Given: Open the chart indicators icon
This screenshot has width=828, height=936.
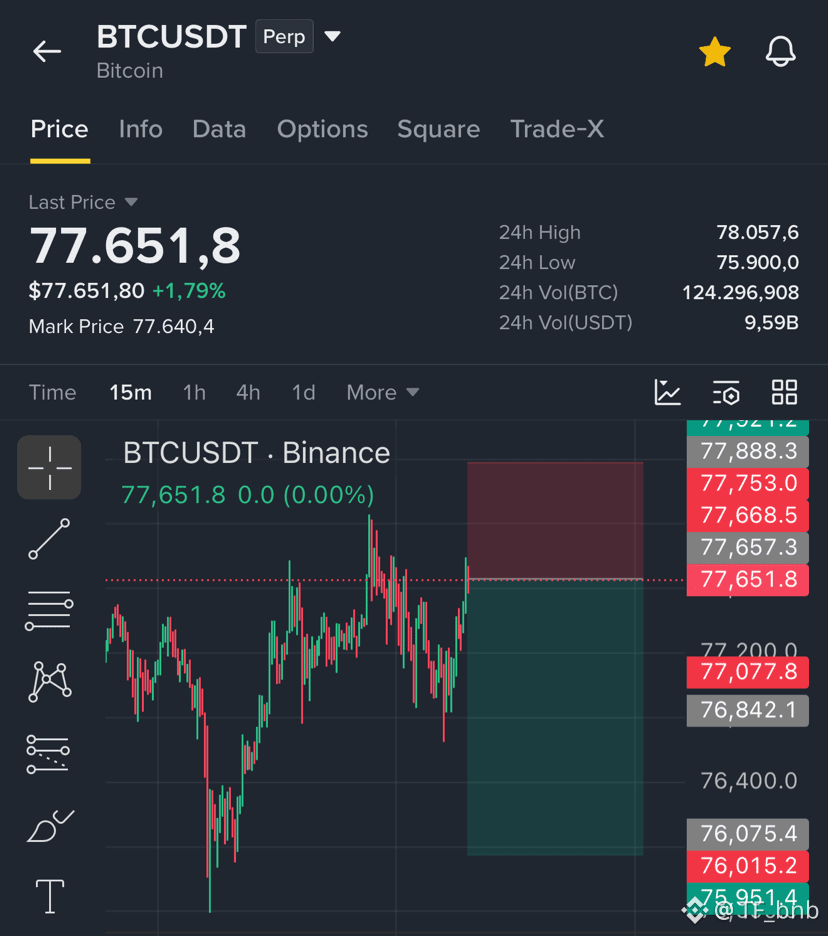Looking at the screenshot, I should (x=667, y=392).
